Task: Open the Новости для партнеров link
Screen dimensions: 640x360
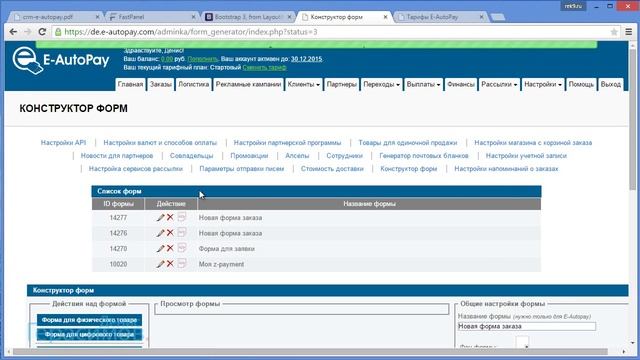Action: pos(117,156)
